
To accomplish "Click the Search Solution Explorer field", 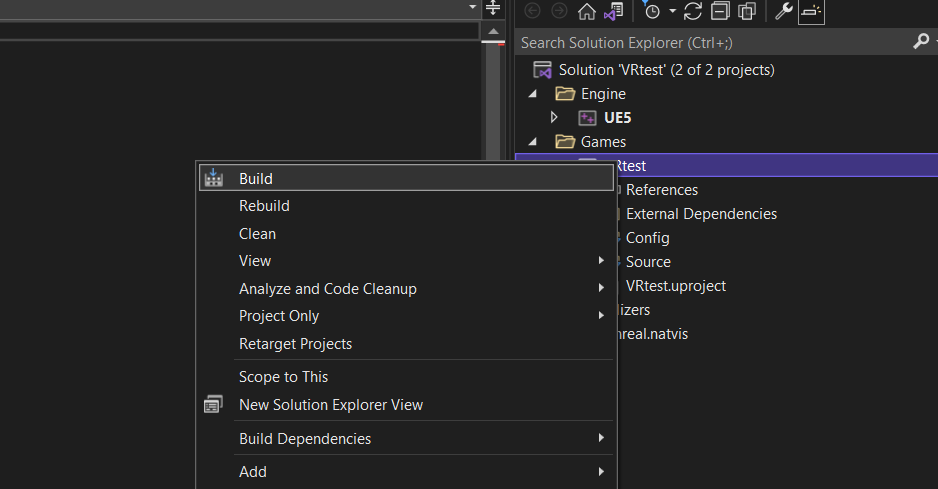I will point(710,42).
